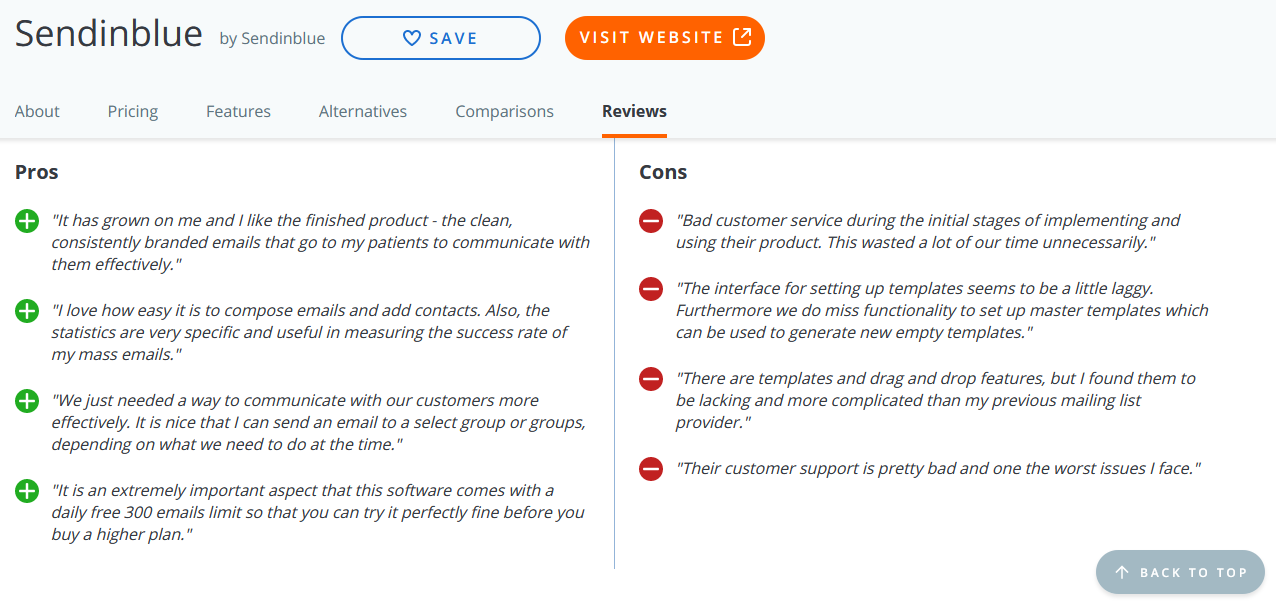The width and height of the screenshot is (1276, 604).
Task: Go to the Alternatives tab
Action: point(363,111)
